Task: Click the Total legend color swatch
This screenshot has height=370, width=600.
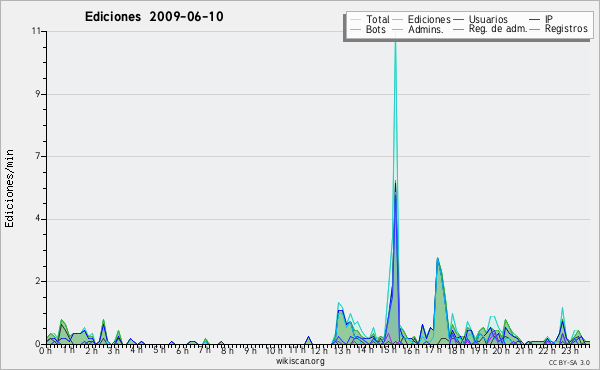Action: 355,20
